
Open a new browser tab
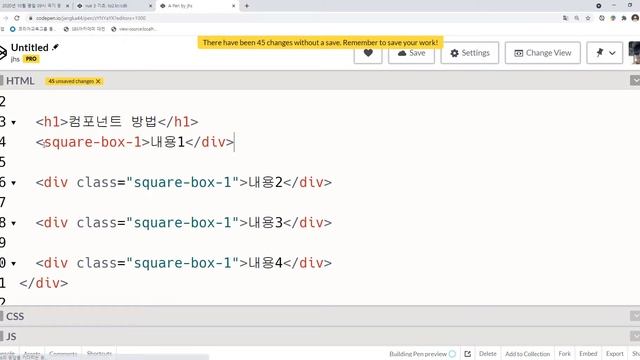click(247, 6)
